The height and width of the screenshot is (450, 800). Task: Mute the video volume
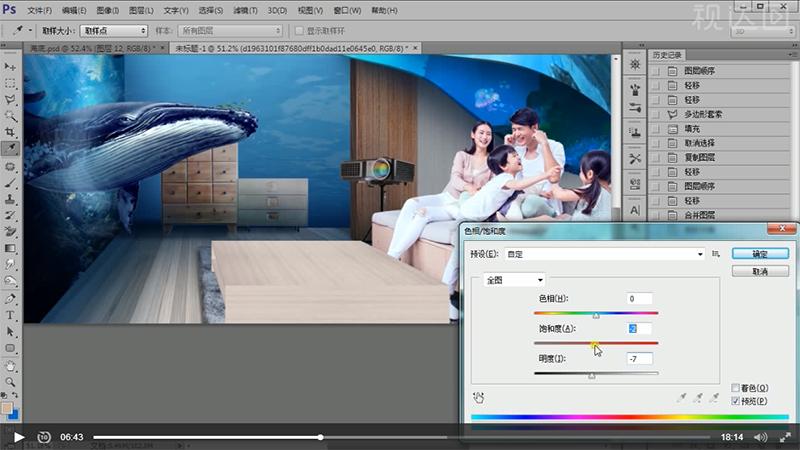coord(760,437)
